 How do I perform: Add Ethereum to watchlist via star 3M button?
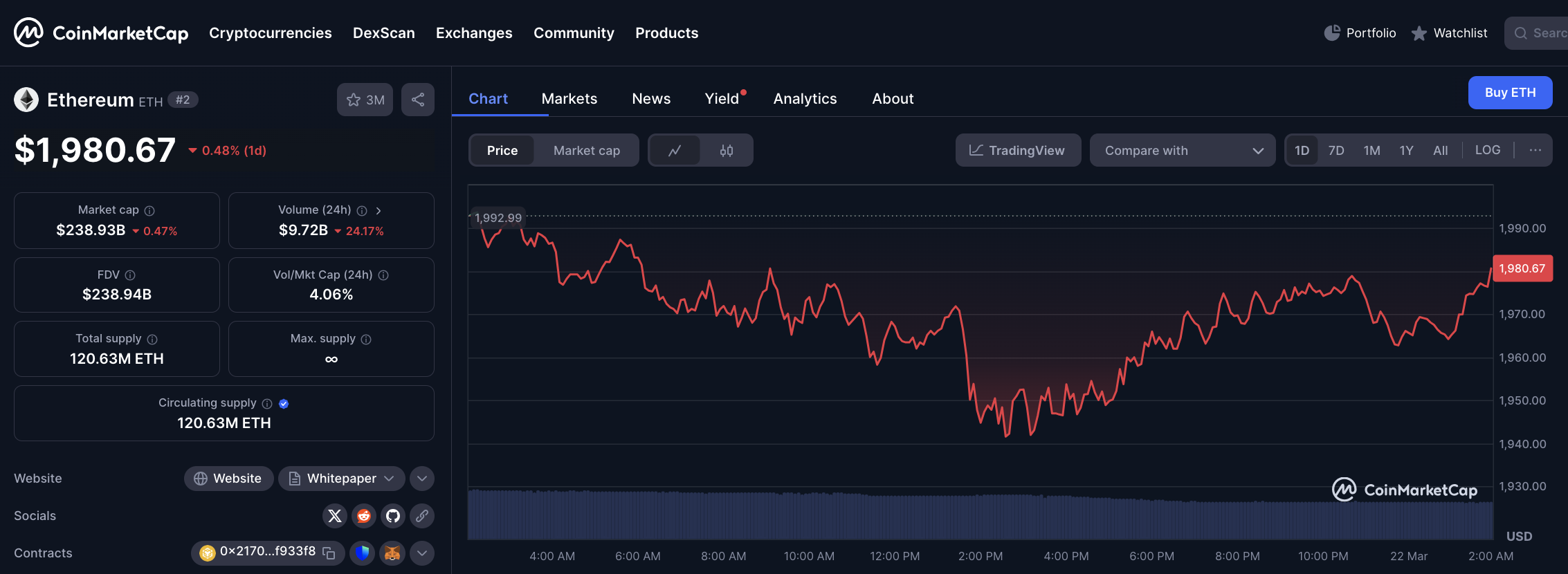[x=365, y=100]
